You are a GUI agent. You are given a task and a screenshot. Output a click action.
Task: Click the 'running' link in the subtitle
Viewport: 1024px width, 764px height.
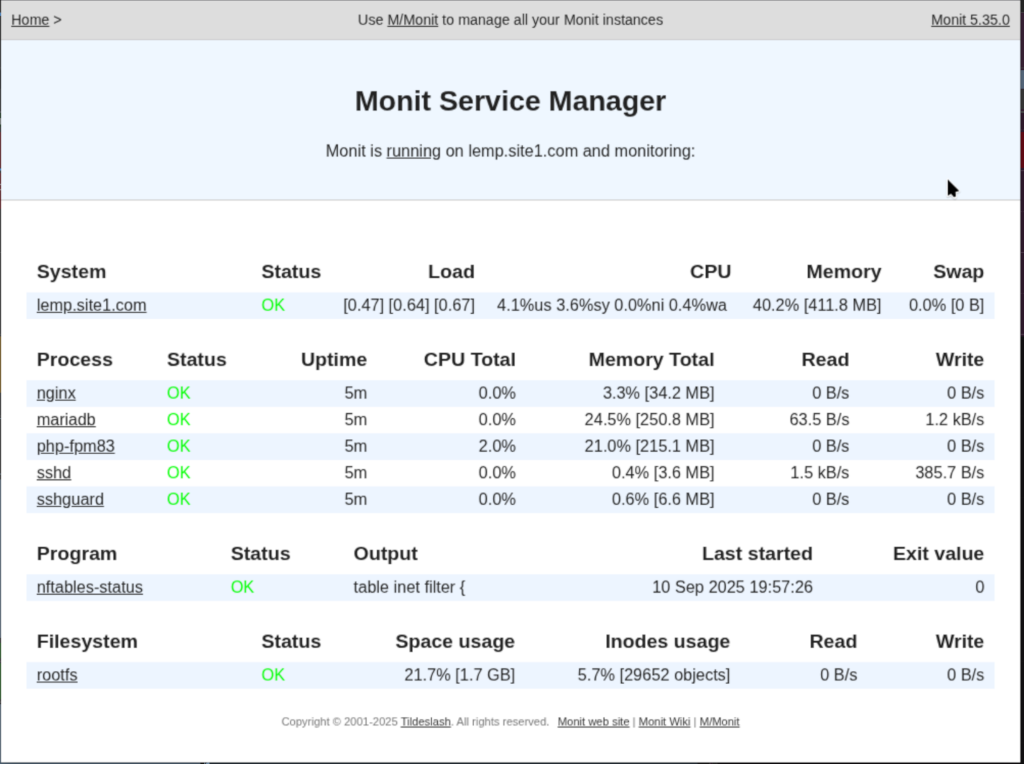pos(413,151)
